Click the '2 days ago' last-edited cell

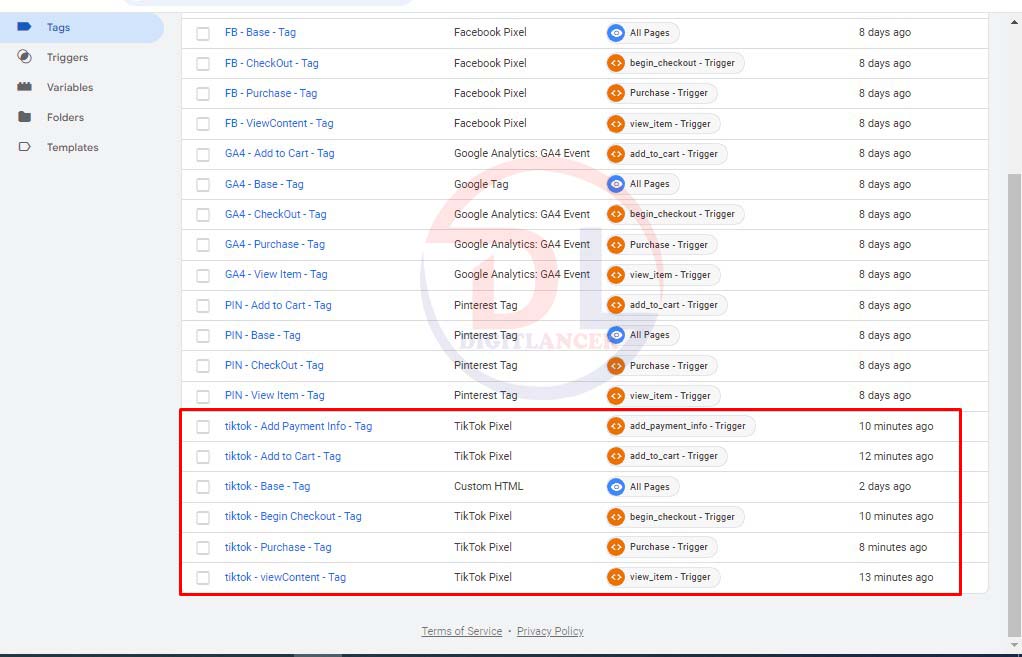pos(885,486)
